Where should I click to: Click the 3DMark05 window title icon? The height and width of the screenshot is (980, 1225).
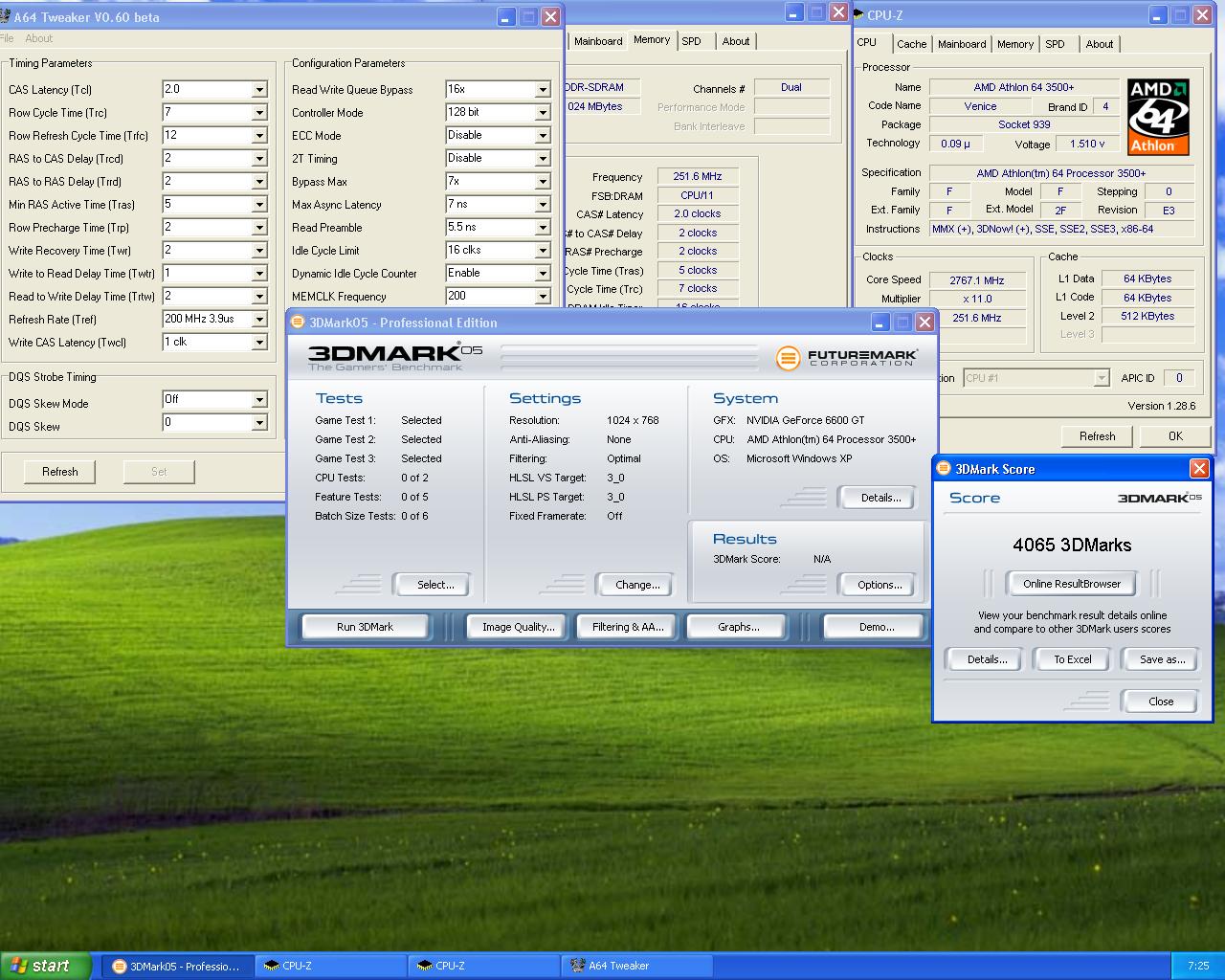tap(298, 322)
